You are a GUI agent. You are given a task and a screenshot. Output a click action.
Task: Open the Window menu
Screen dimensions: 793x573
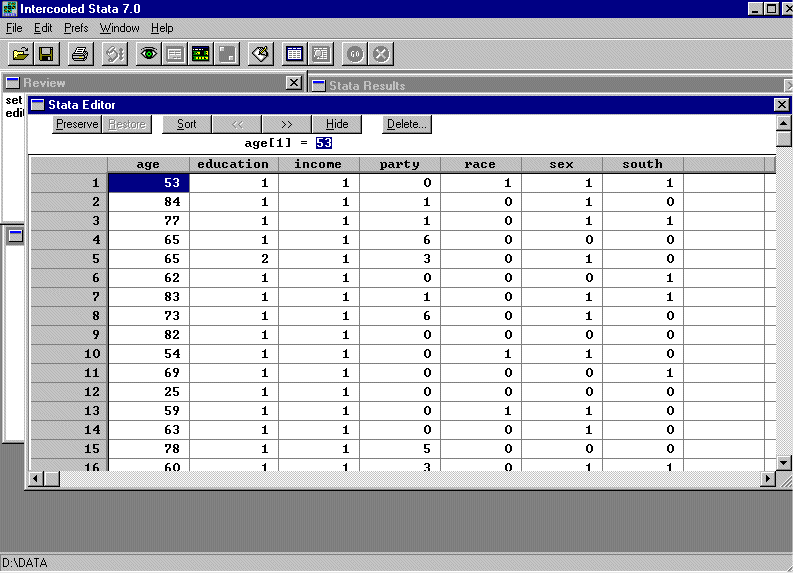pyautogui.click(x=119, y=28)
